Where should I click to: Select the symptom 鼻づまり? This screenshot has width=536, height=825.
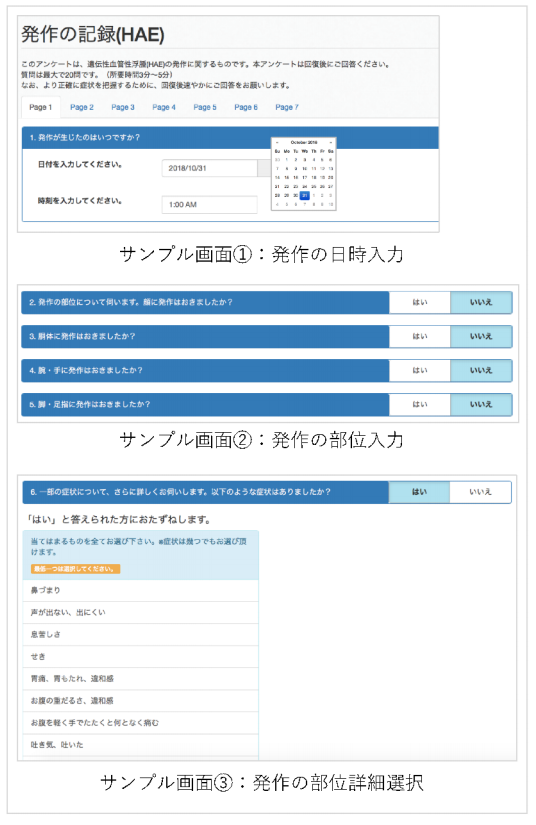pos(140,590)
